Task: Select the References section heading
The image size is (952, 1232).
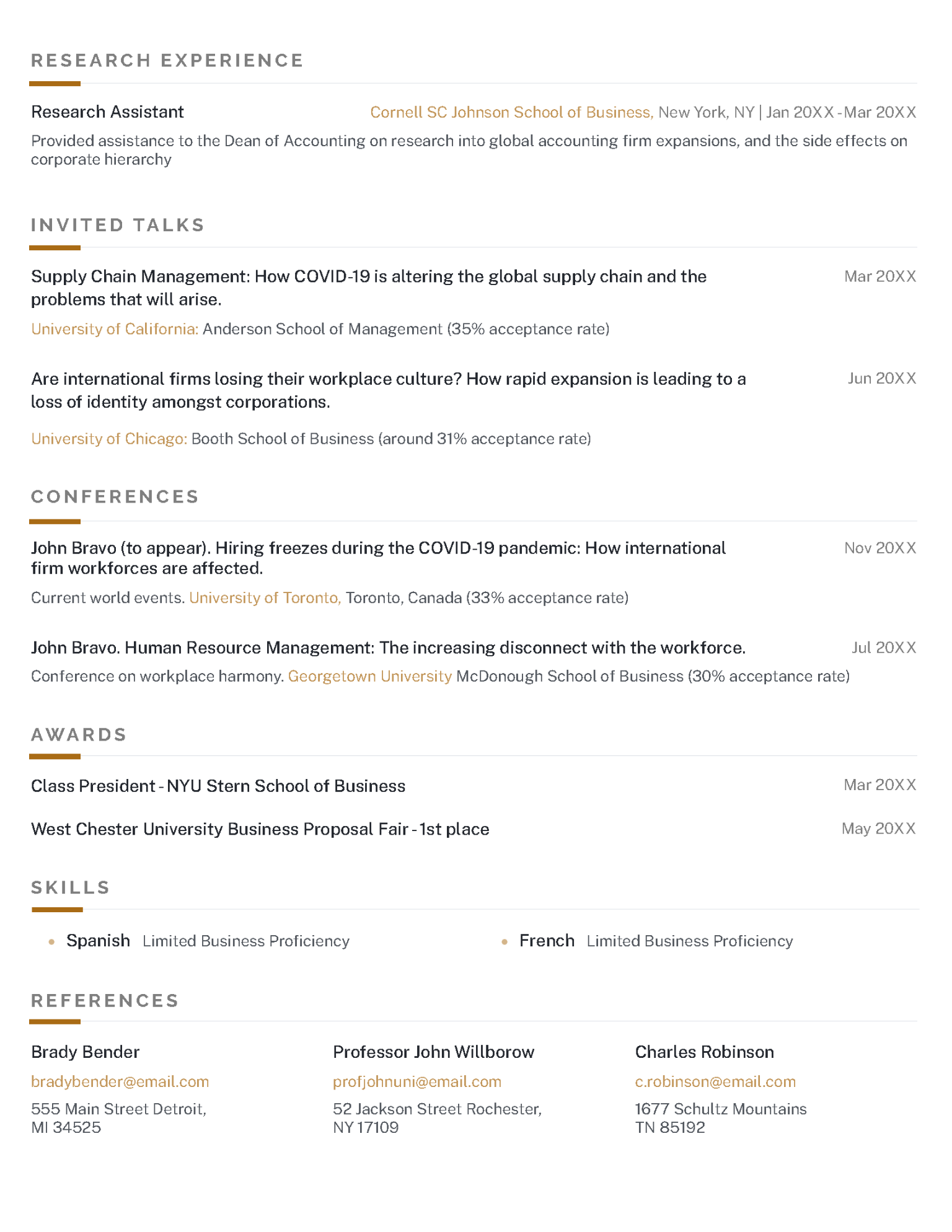Action: (x=105, y=1000)
